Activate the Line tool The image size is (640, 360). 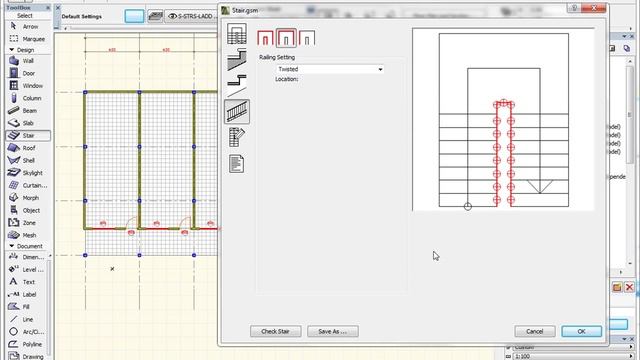(x=27, y=319)
